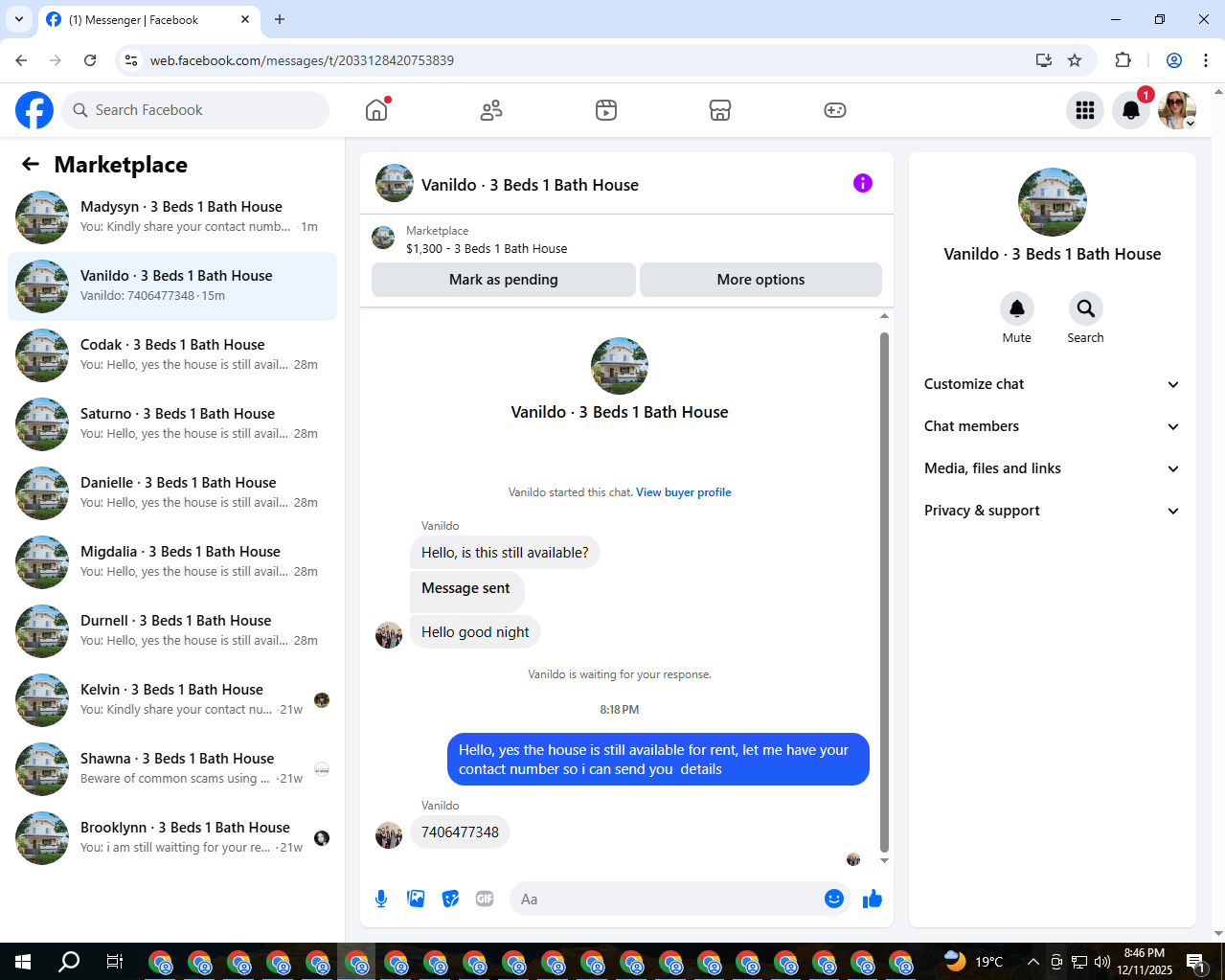
Task: Choose a GIF with the GIF icon
Action: (485, 899)
